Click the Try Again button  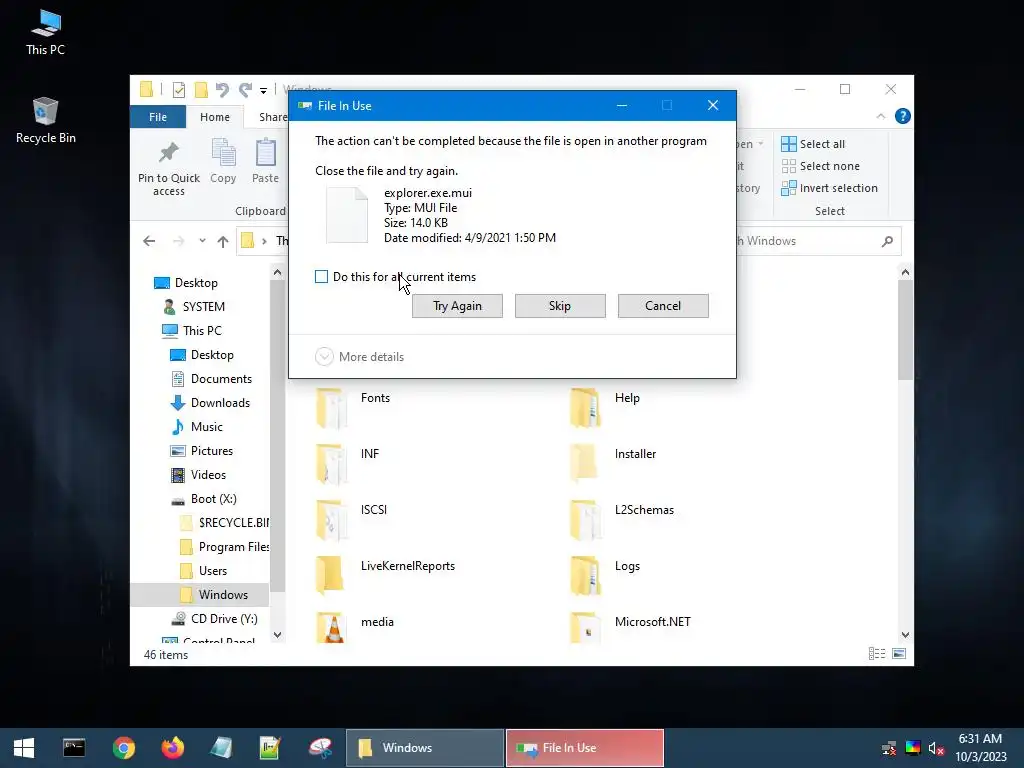pos(457,306)
